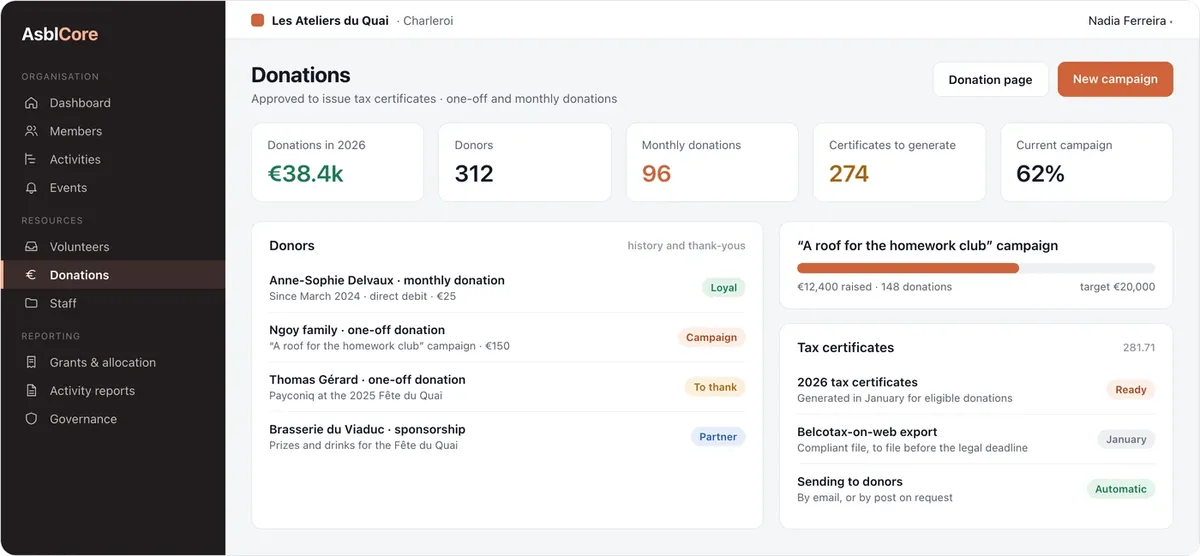This screenshot has width=1200, height=556.
Task: Click the Ready status badge
Action: (1131, 390)
